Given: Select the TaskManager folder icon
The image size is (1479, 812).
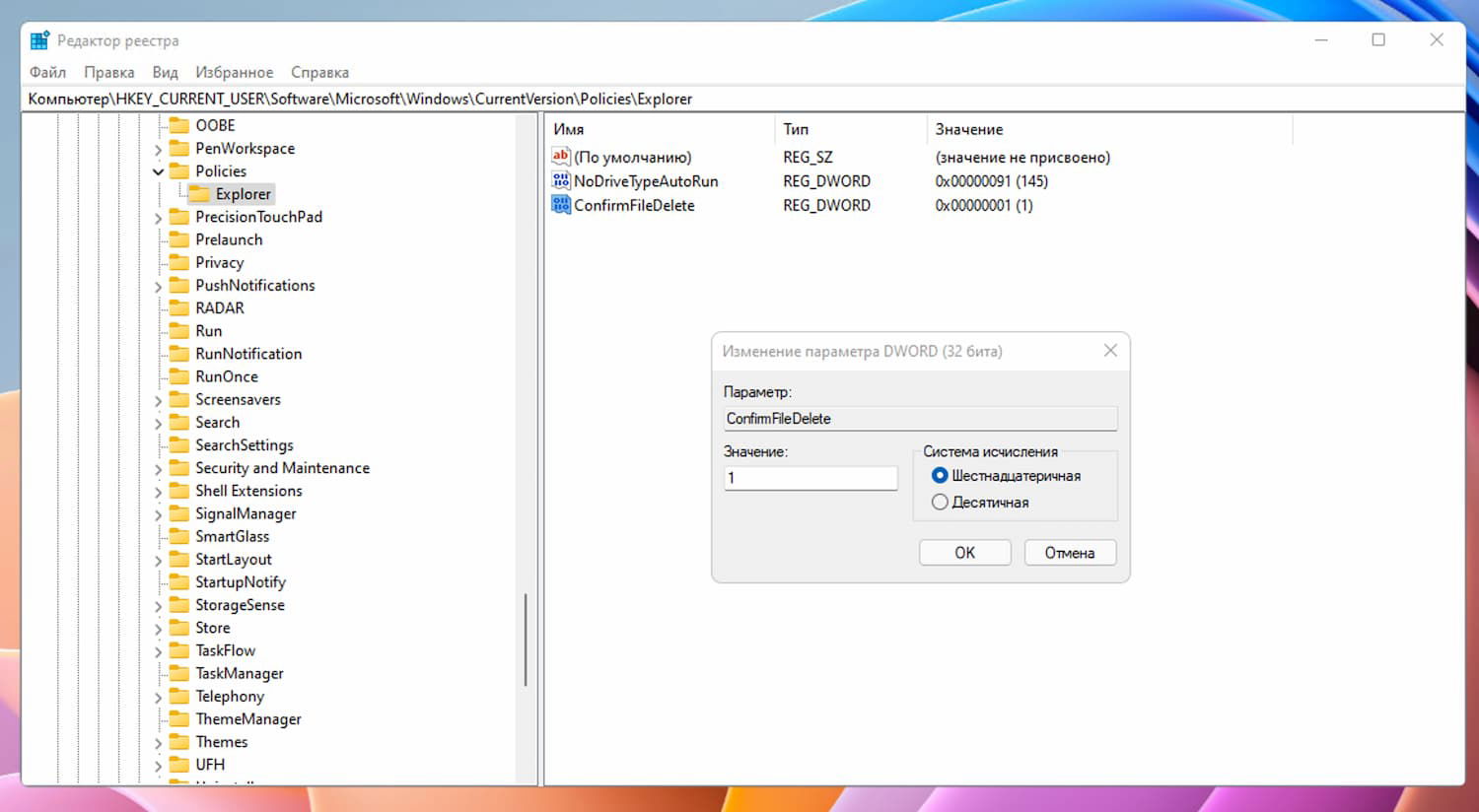Looking at the screenshot, I should click(178, 673).
